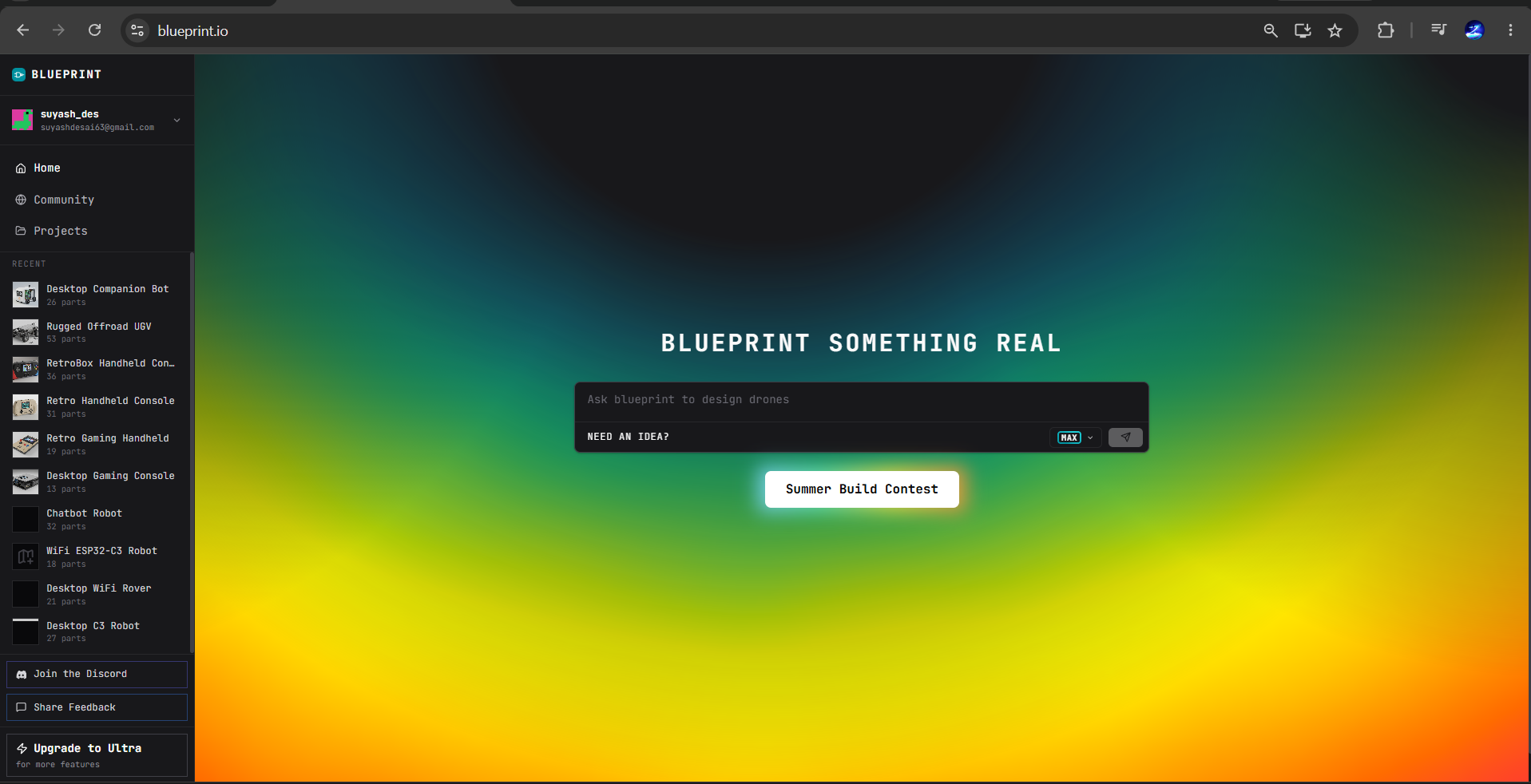The height and width of the screenshot is (784, 1531).
Task: Open the Chatbot Robot project
Action: coord(97,519)
